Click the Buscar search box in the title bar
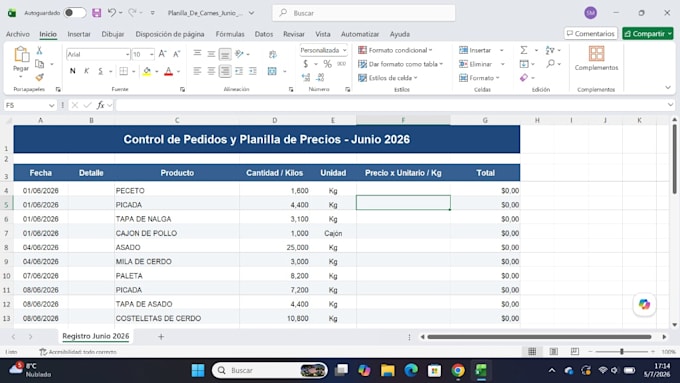680x383 pixels. click(x=363, y=13)
